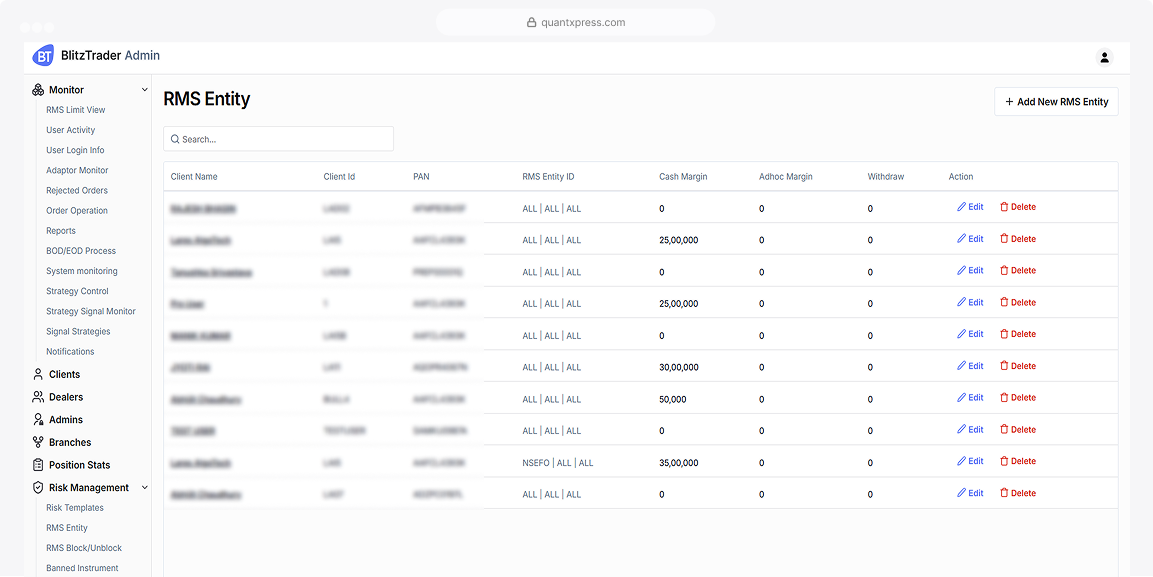
Task: Focus the Search input field
Action: pyautogui.click(x=278, y=139)
